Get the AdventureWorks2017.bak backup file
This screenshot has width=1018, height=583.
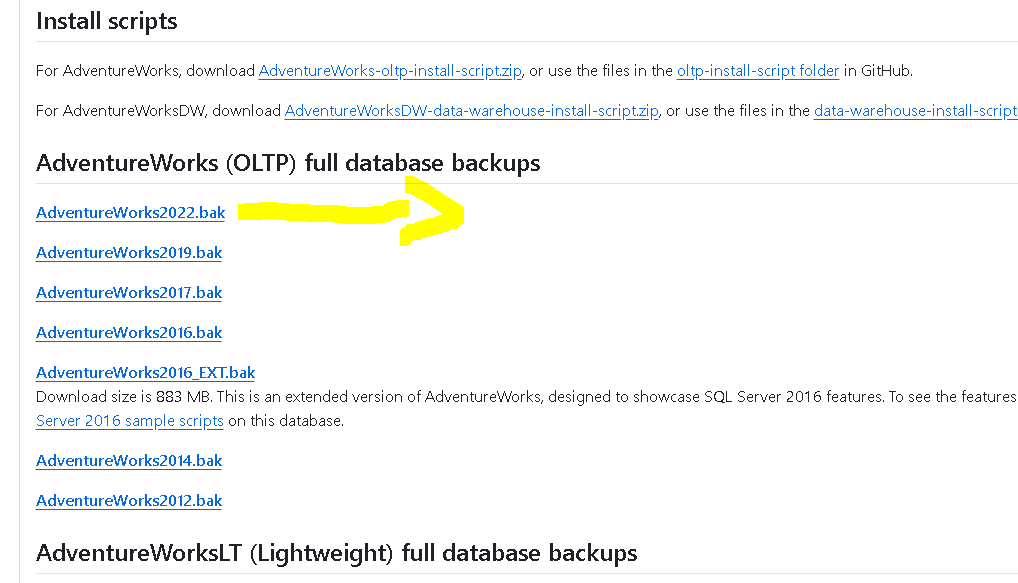(129, 293)
